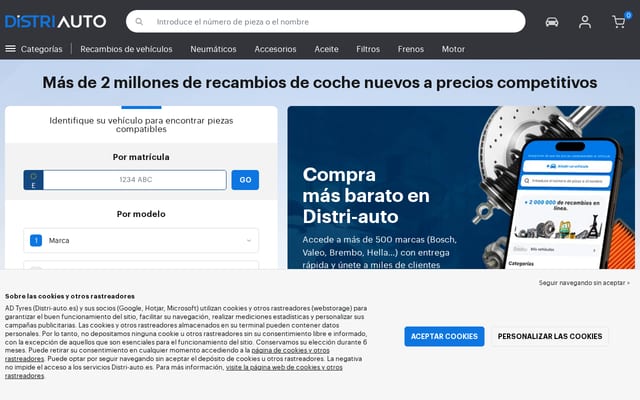Focus the part number search field
This screenshot has height=400, width=640.
(325, 22)
